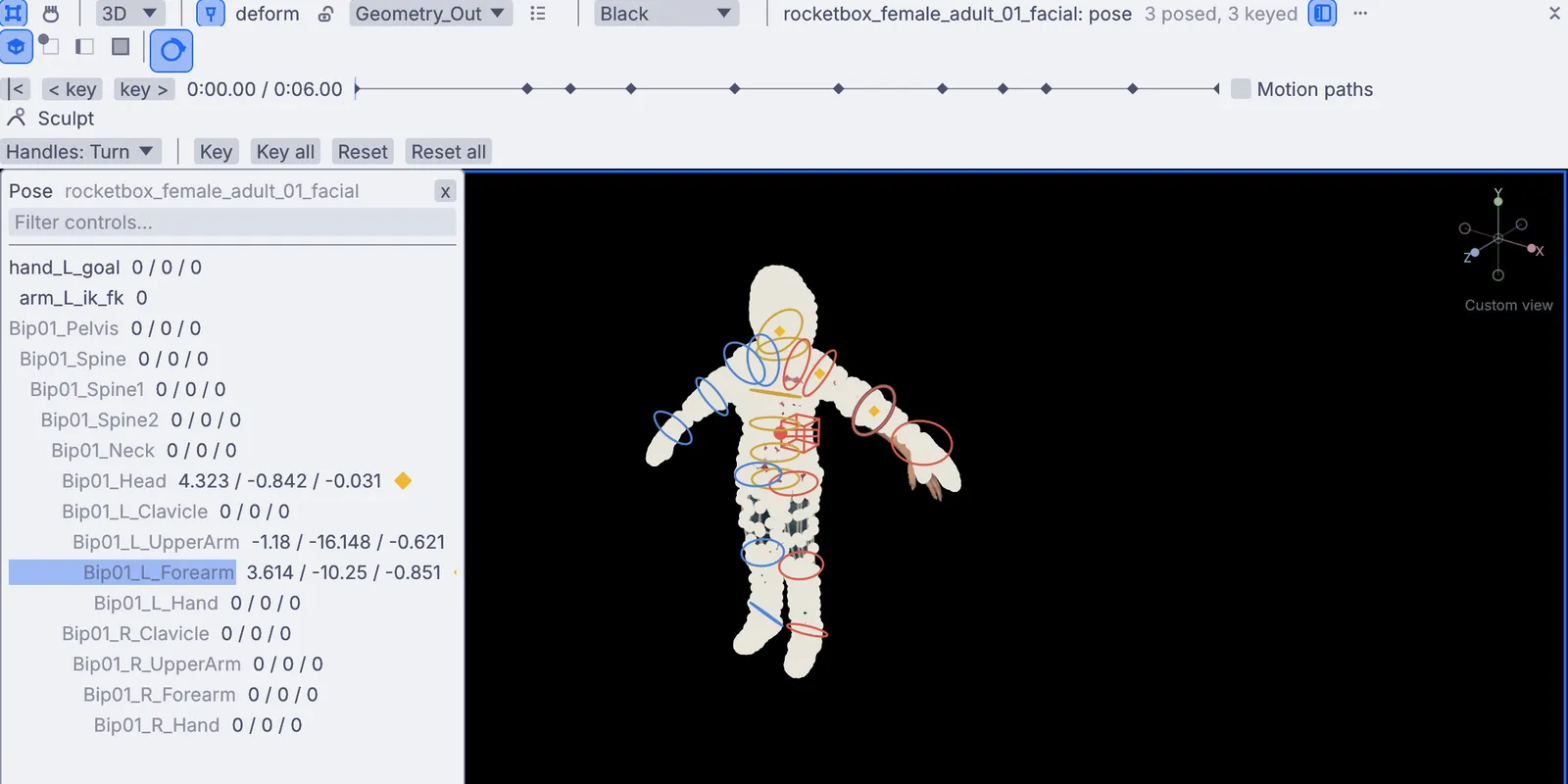Viewport: 1568px width, 784px height.
Task: Enable the Motion paths checkbox
Action: click(x=1241, y=89)
